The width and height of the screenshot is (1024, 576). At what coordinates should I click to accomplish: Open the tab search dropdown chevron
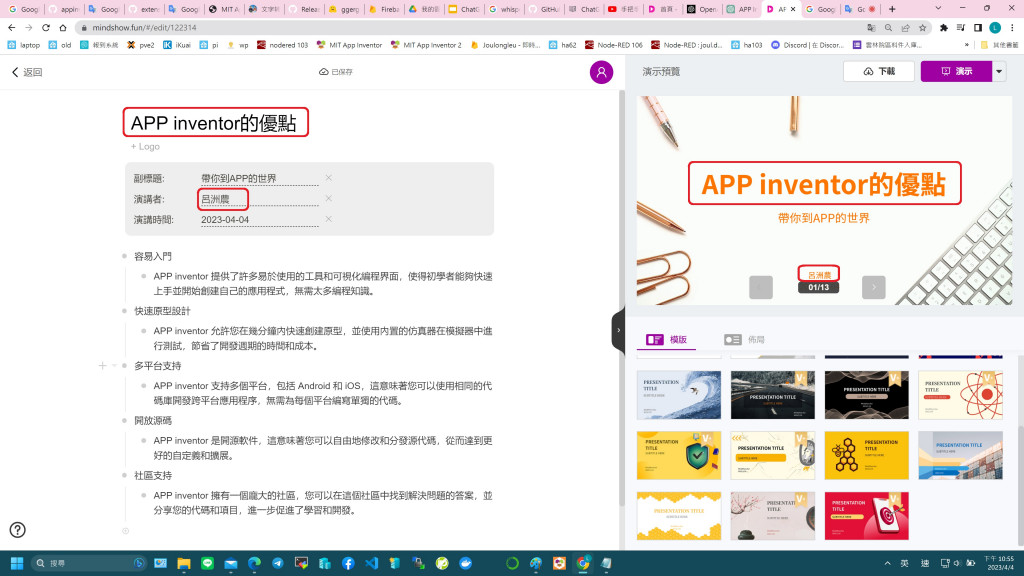(938, 8)
